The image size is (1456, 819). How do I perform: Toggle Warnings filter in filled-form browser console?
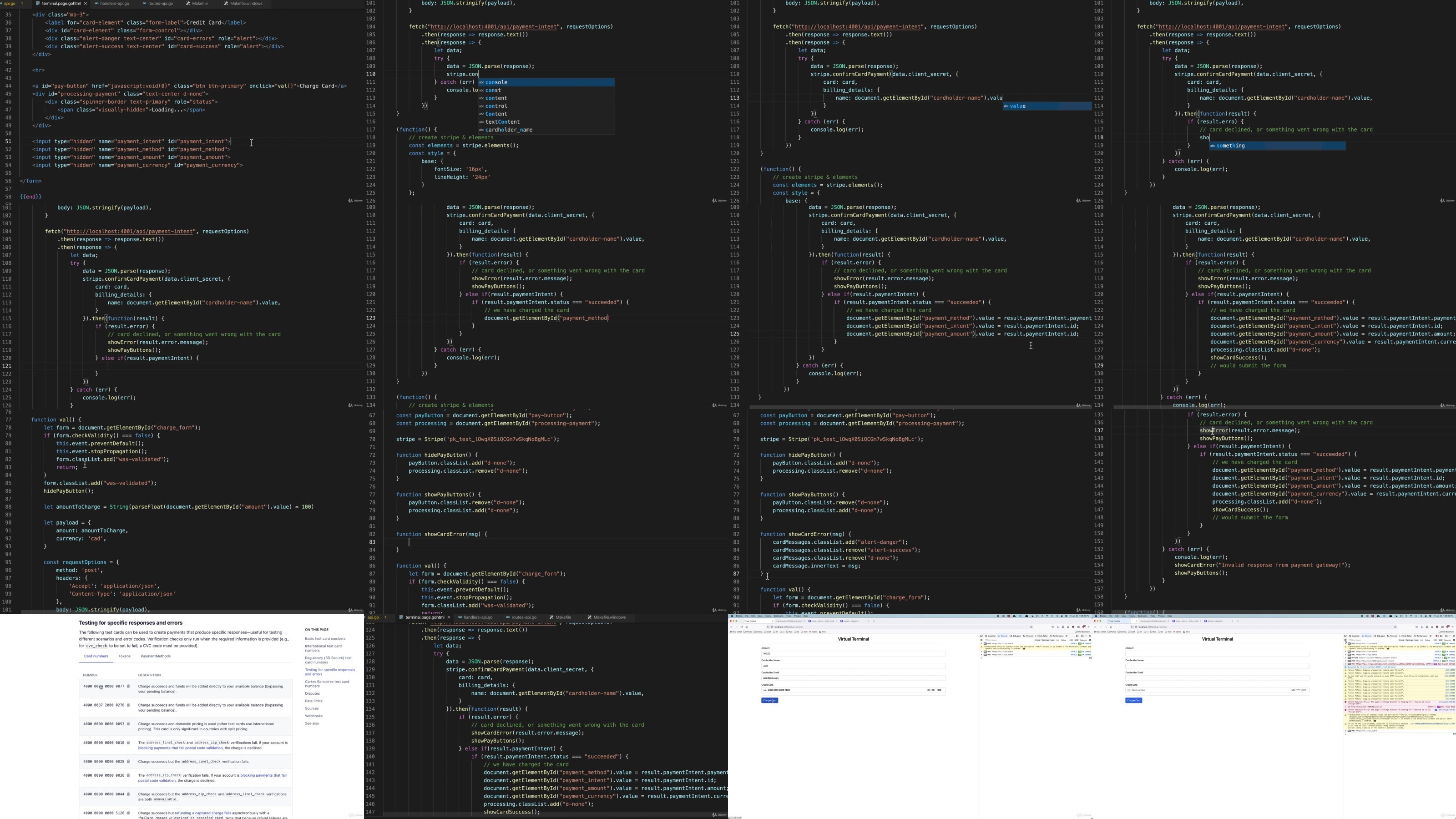pos(1045,640)
